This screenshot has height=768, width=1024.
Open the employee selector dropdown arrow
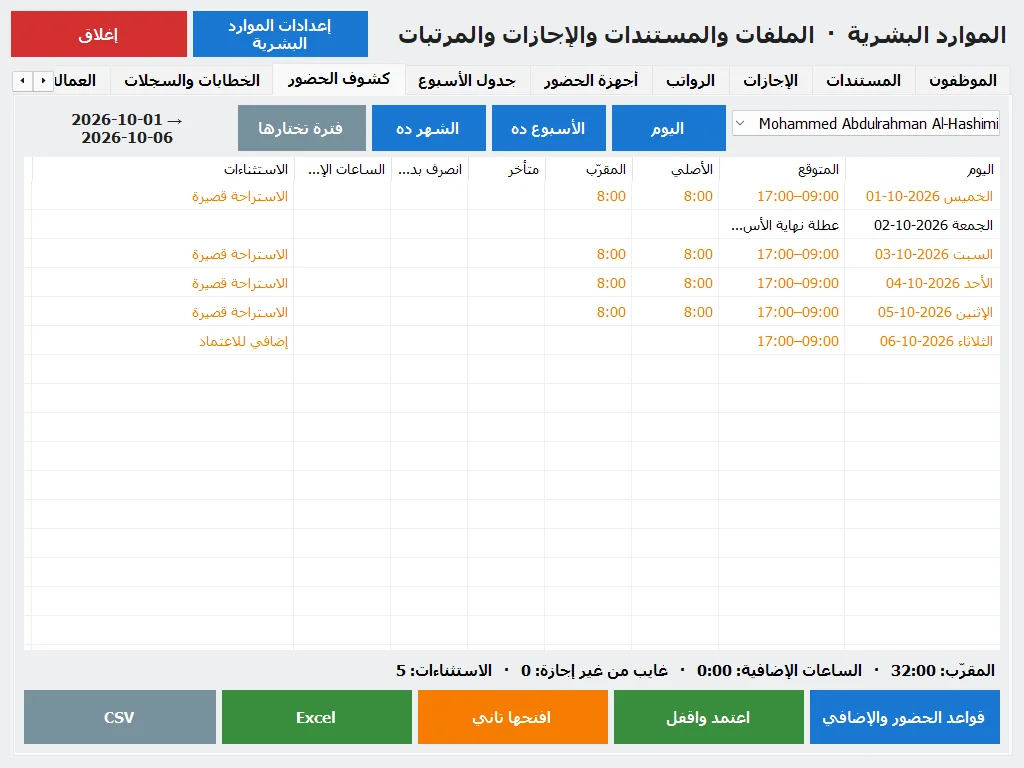point(741,123)
